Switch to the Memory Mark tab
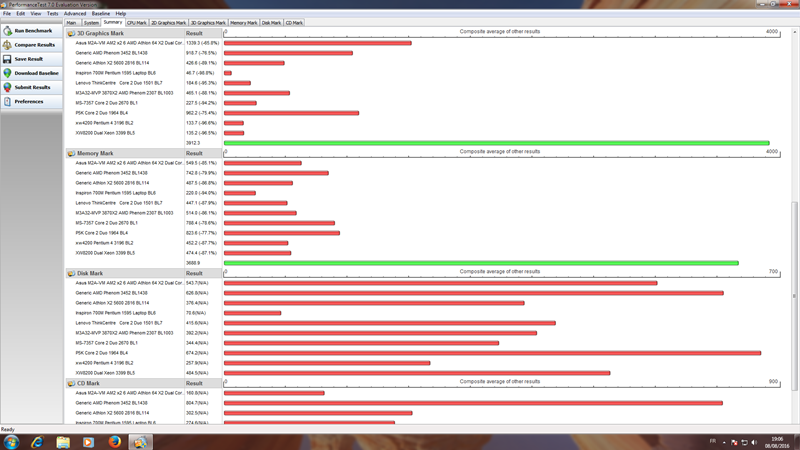This screenshot has height=450, width=800. [x=243, y=23]
